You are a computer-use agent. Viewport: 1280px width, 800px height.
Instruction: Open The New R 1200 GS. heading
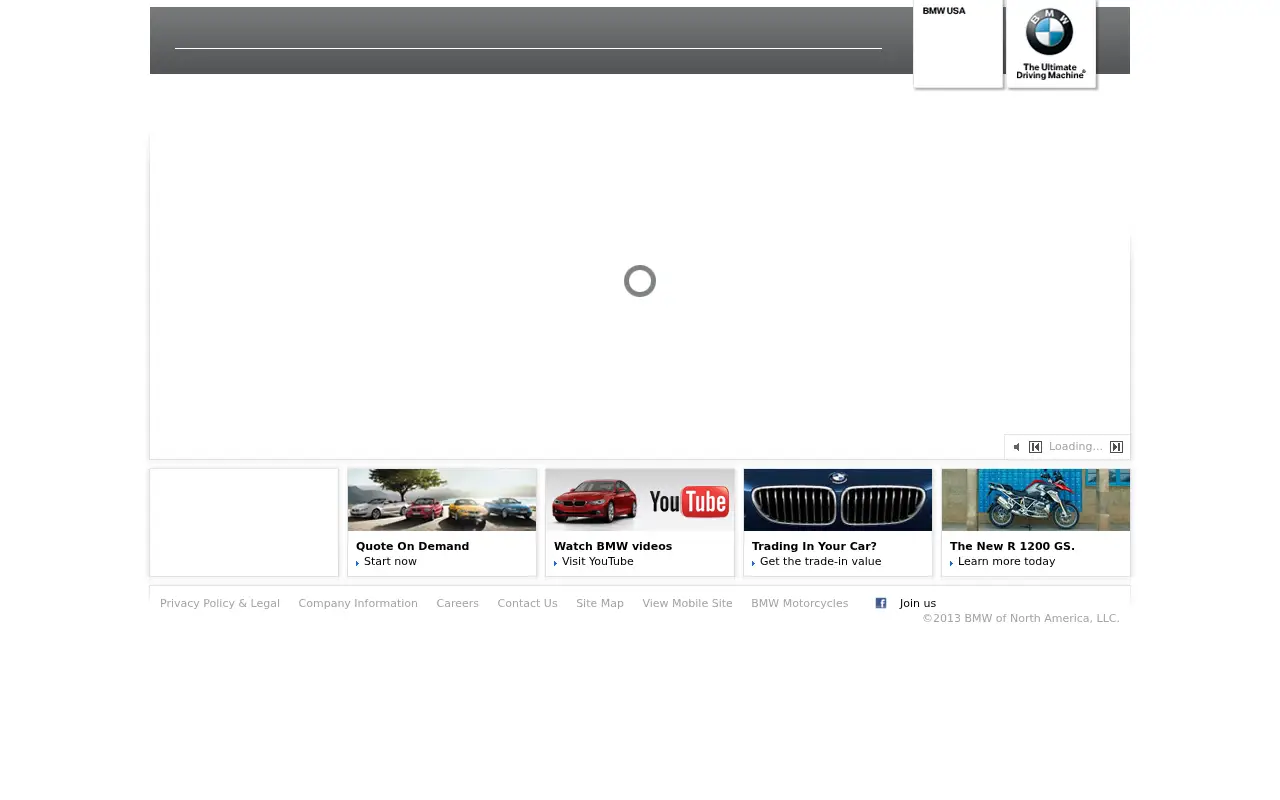1012,546
